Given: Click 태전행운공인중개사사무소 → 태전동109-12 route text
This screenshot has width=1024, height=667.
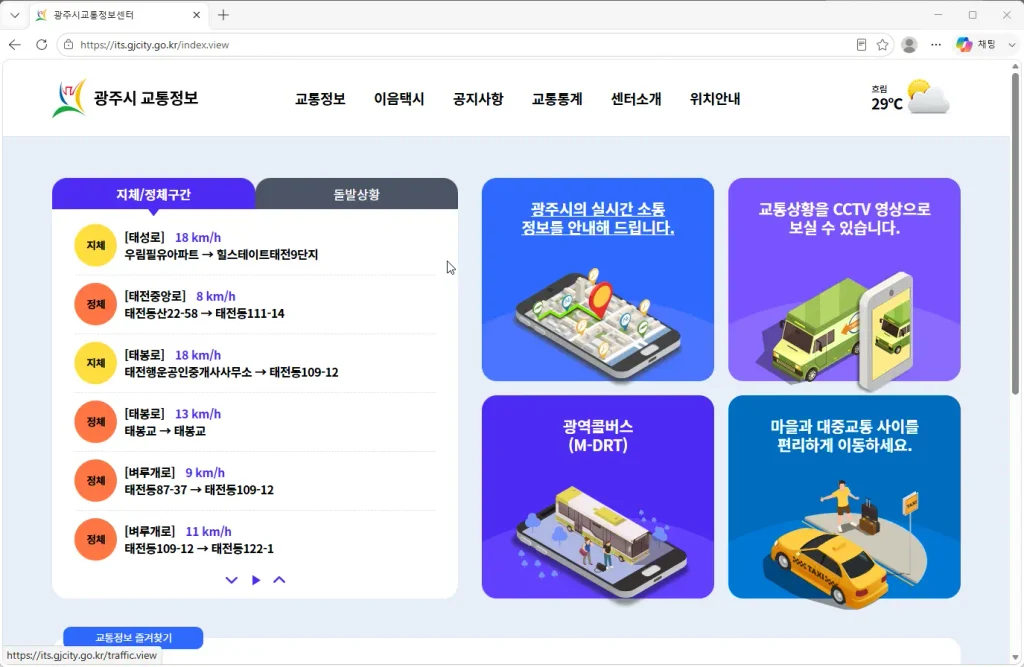Looking at the screenshot, I should [x=231, y=372].
